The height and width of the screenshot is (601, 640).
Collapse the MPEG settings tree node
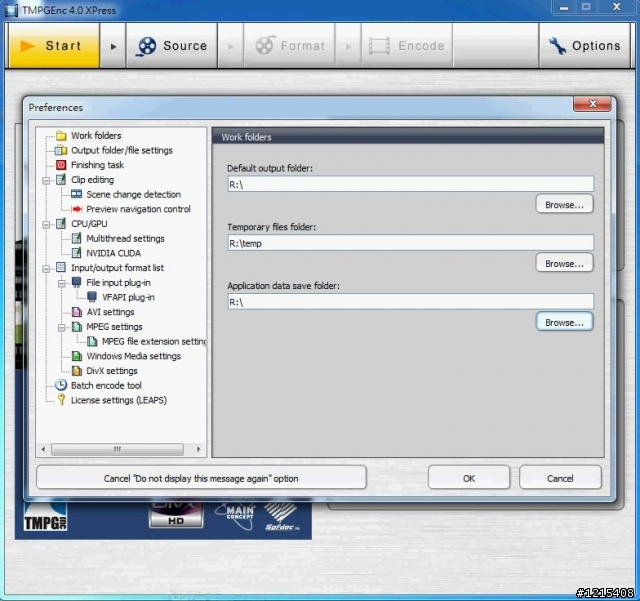(62, 327)
